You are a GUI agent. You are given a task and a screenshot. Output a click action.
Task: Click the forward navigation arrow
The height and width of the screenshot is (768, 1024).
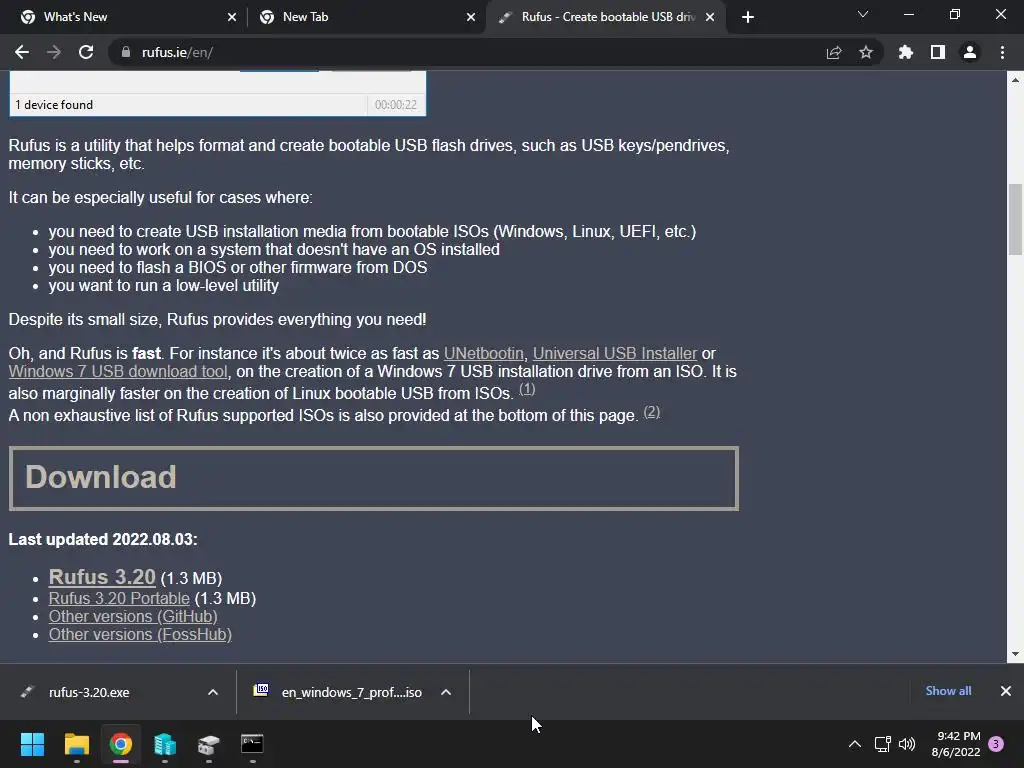pyautogui.click(x=54, y=52)
